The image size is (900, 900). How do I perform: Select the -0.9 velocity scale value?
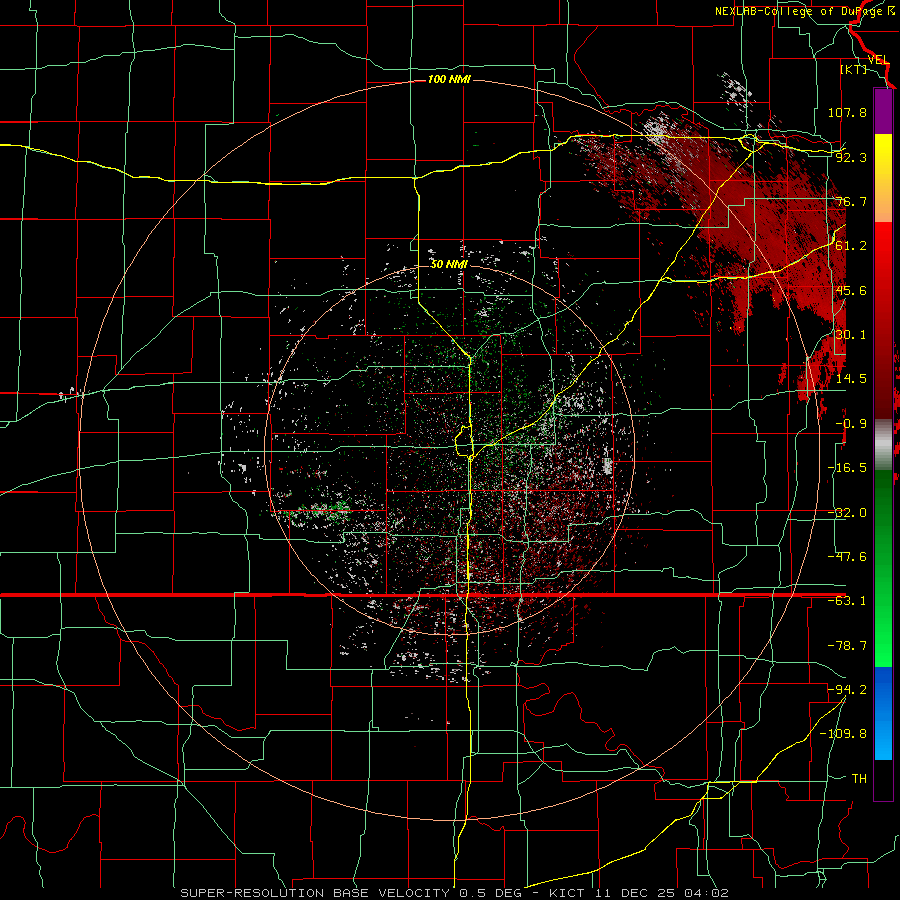(851, 424)
